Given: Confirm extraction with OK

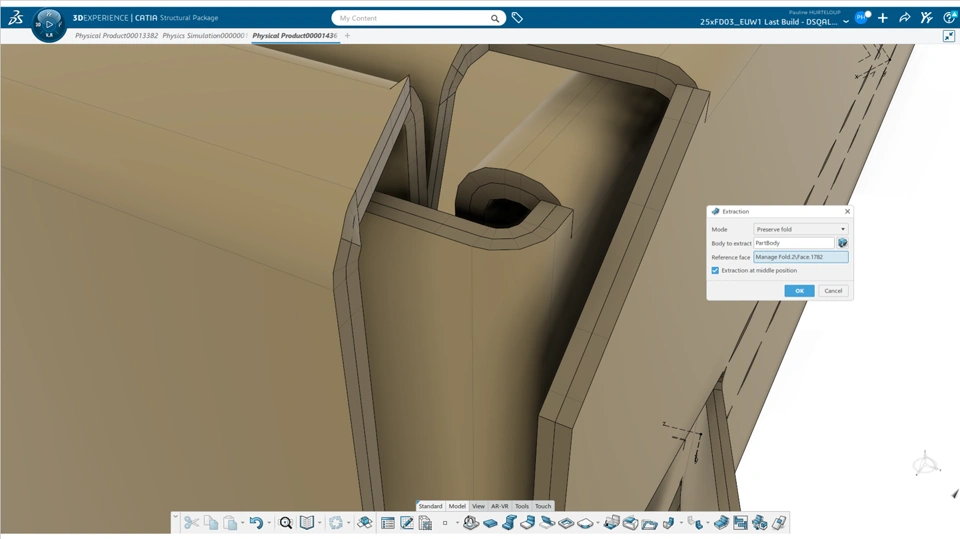Looking at the screenshot, I should 799,291.
